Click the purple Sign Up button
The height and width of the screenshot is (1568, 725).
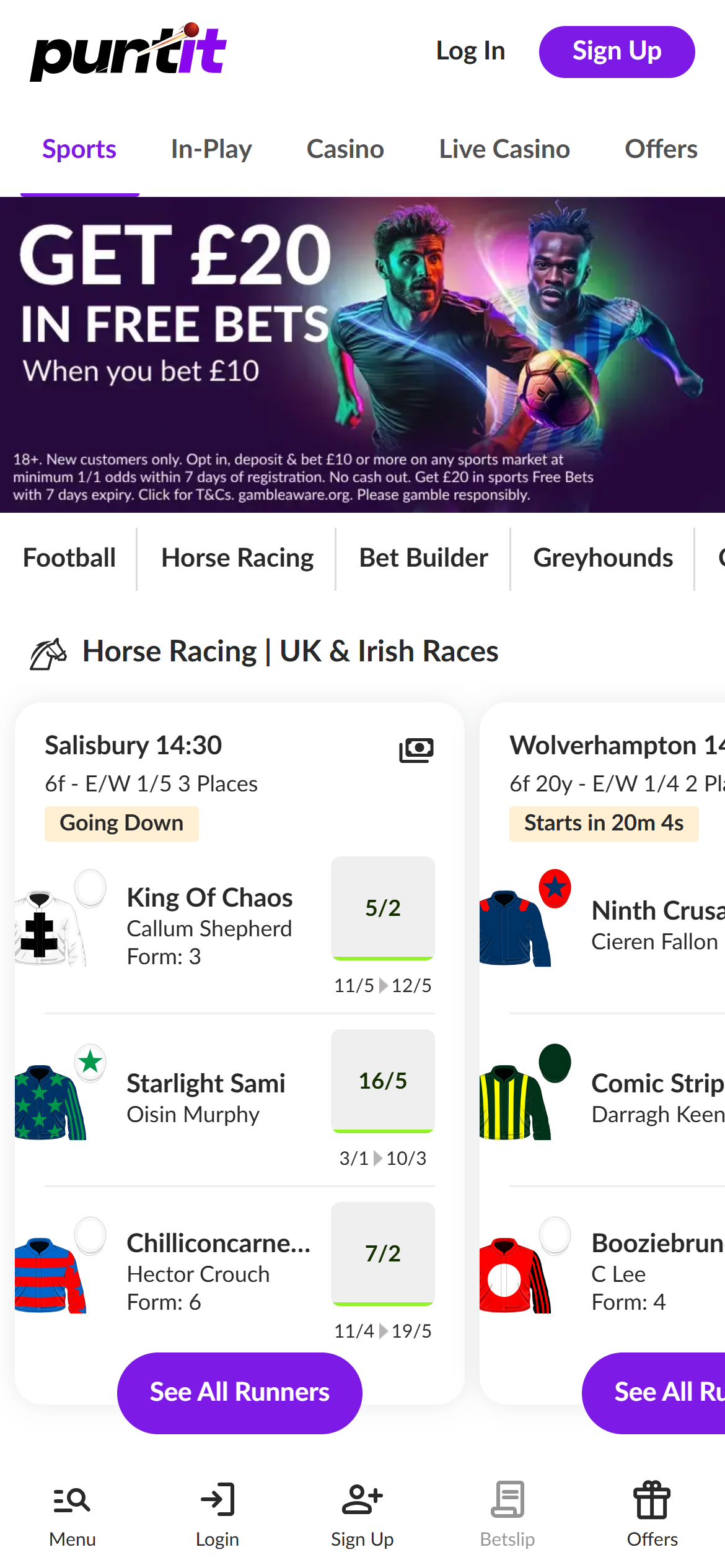click(x=617, y=52)
